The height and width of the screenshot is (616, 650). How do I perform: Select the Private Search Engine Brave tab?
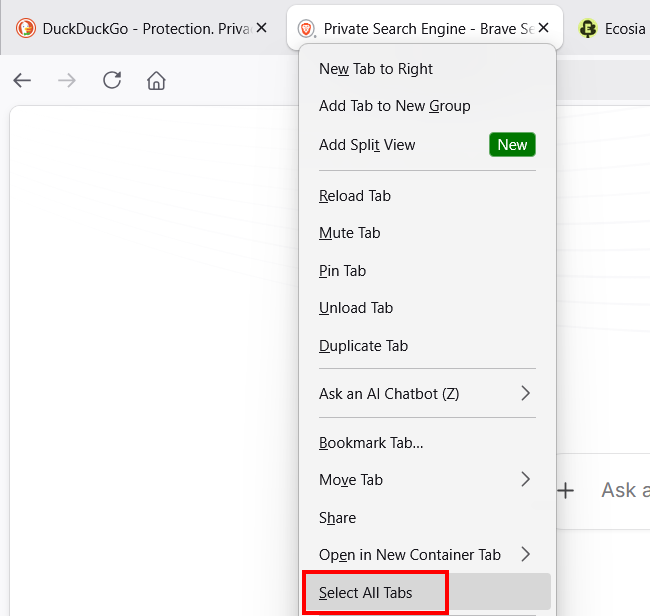tap(425, 28)
